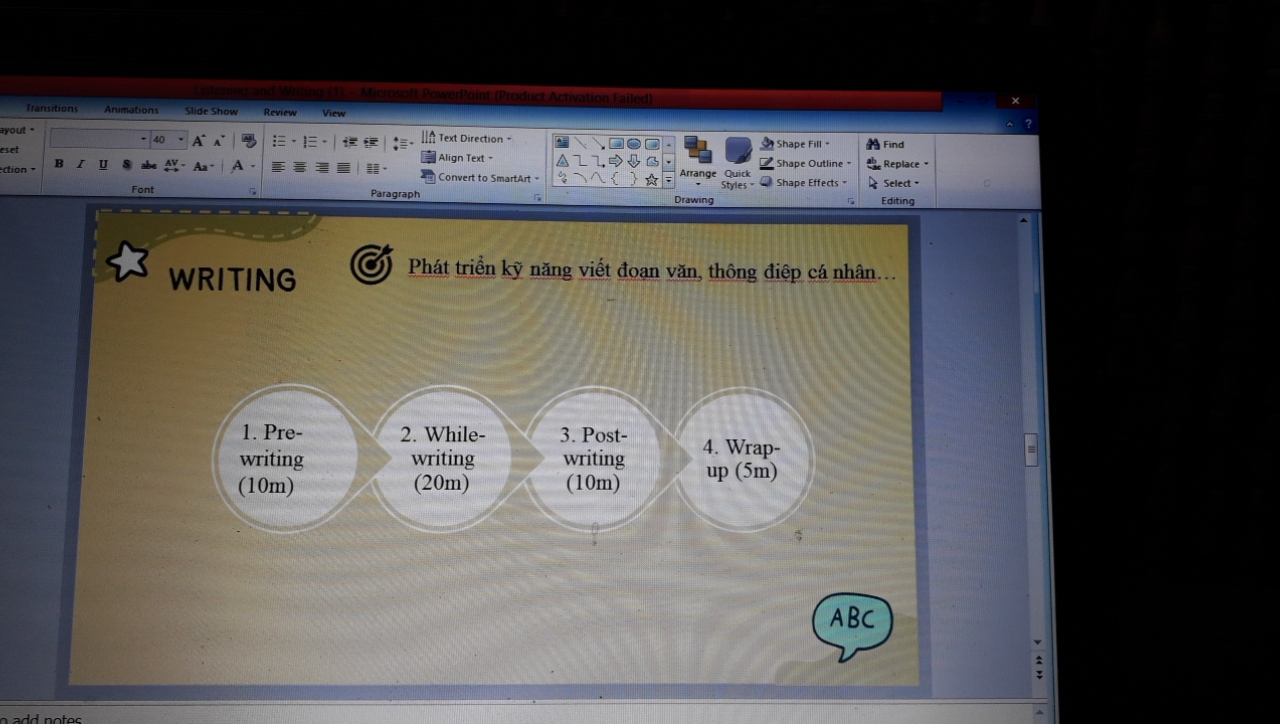Pick the oval shape from gallery

coord(633,143)
